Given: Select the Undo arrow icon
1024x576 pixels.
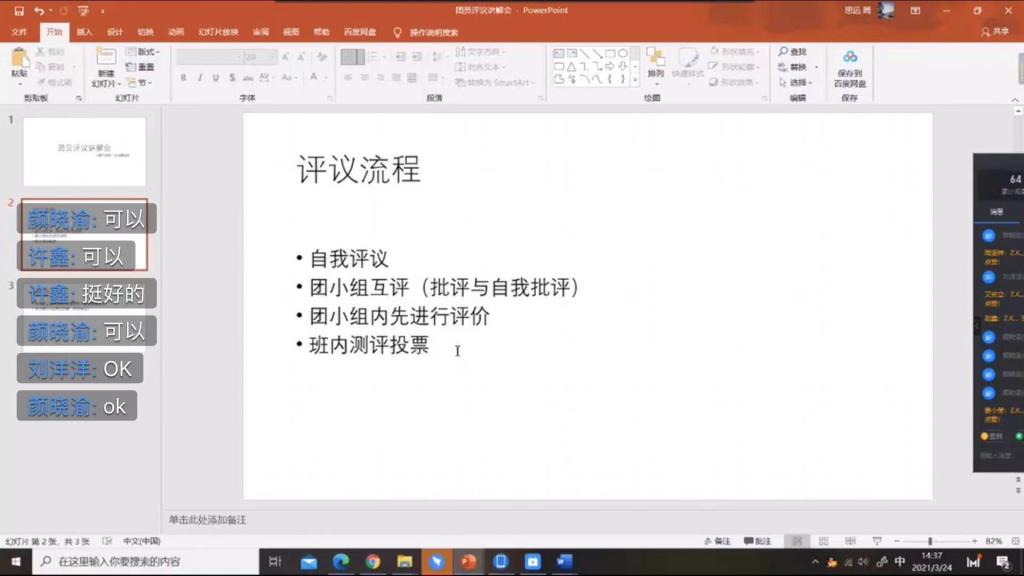Looking at the screenshot, I should 39,10.
